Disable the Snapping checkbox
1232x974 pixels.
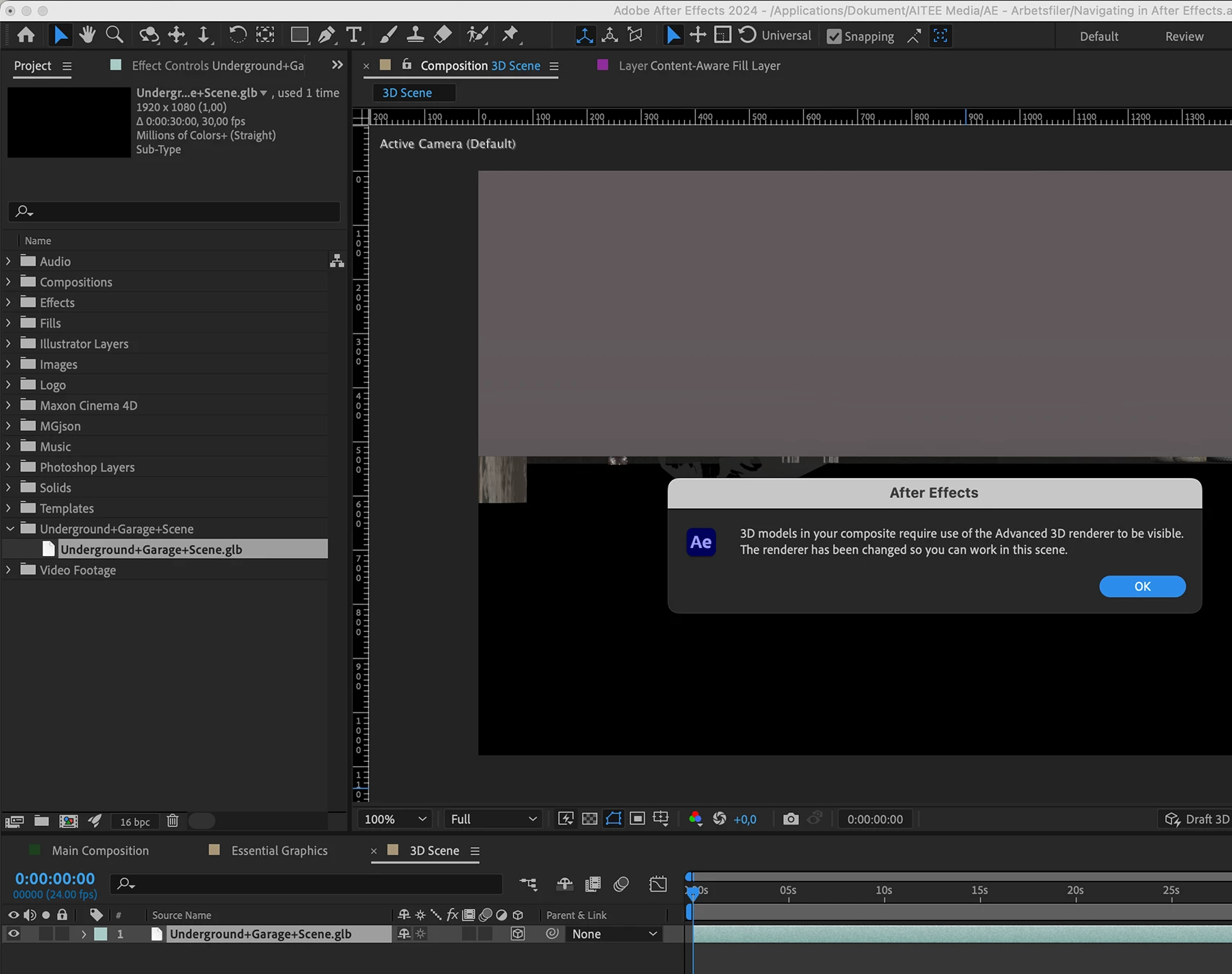[x=834, y=36]
